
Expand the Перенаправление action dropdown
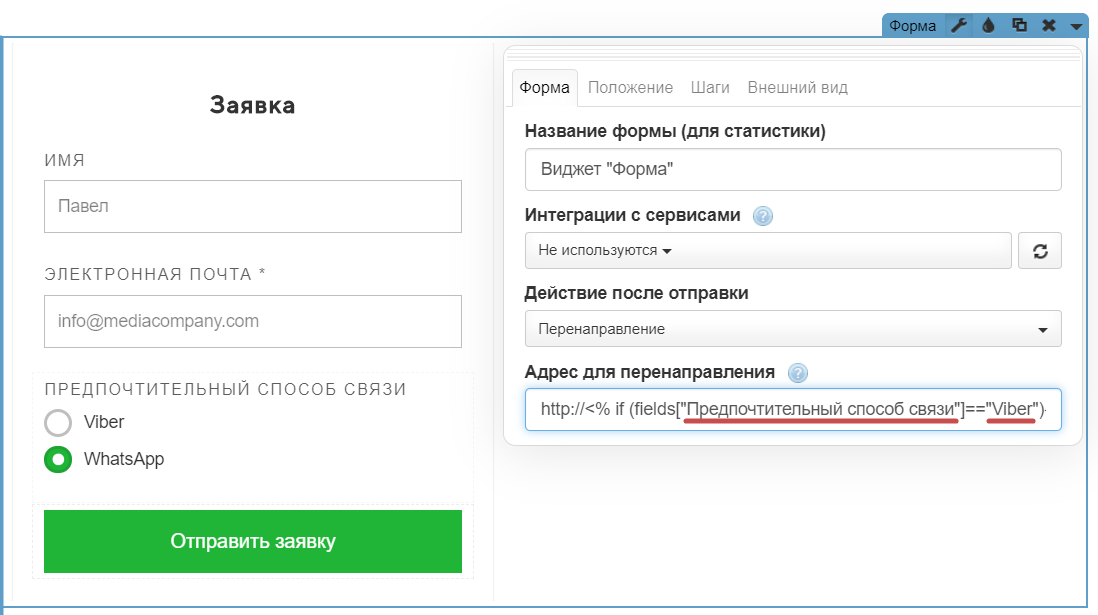(792, 329)
